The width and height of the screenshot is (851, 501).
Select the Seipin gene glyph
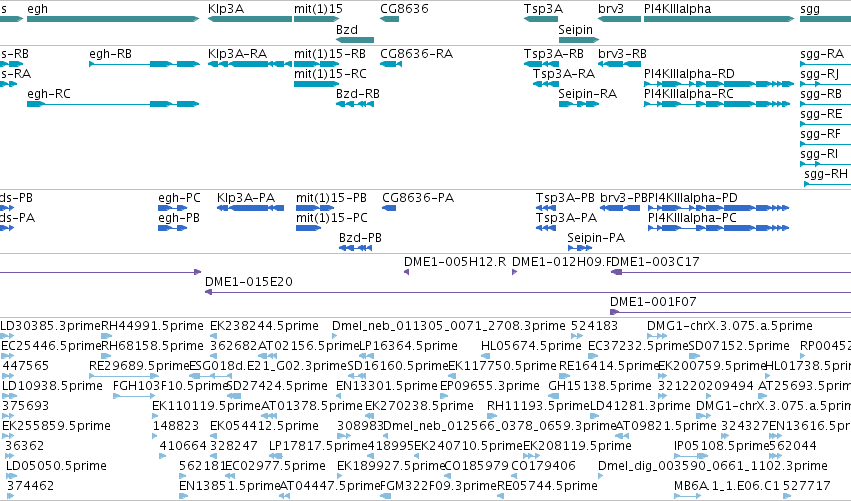(x=579, y=40)
